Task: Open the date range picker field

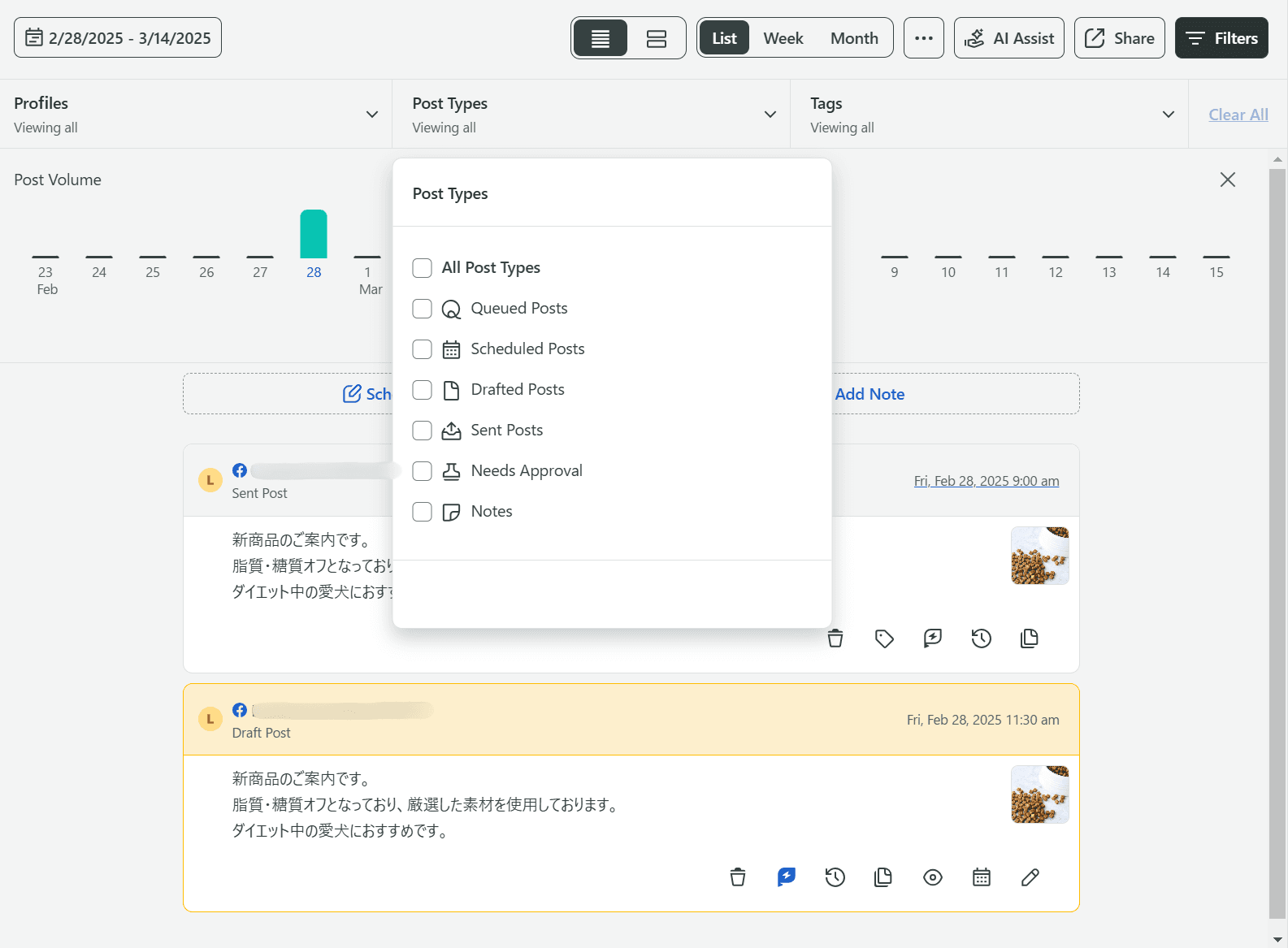Action: [x=118, y=38]
